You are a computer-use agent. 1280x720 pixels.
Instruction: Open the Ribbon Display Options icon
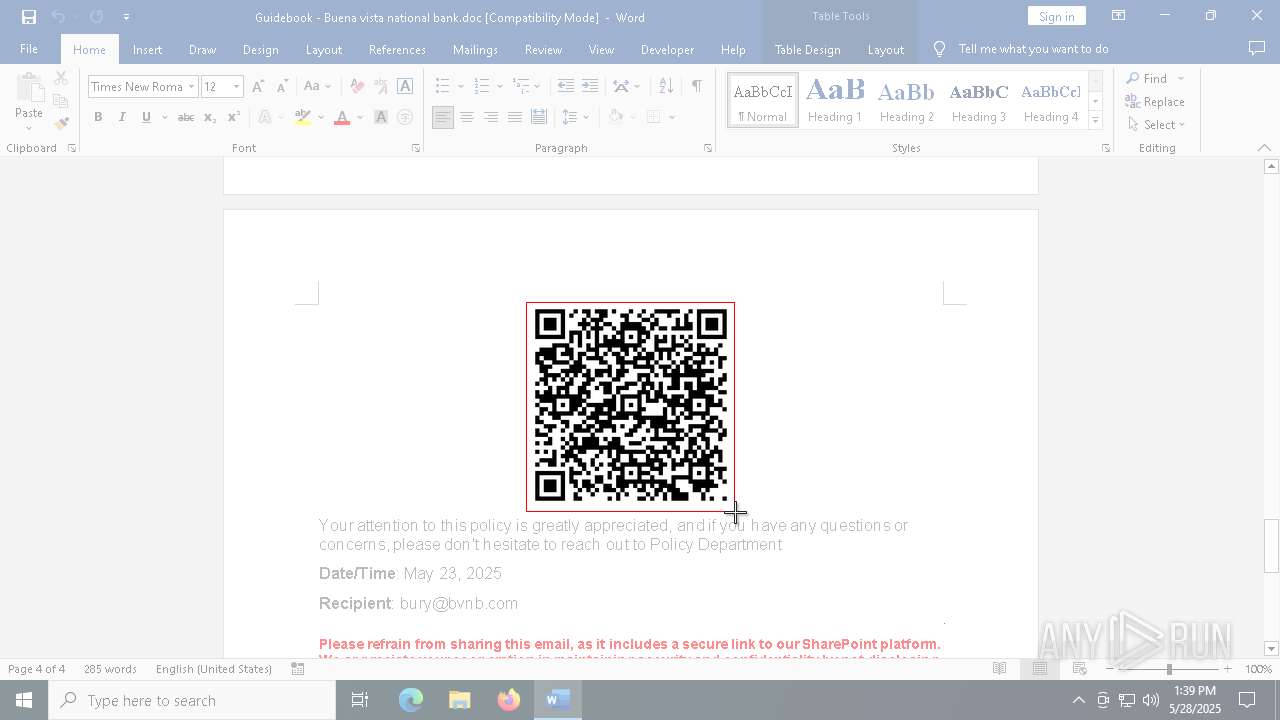[x=1118, y=16]
